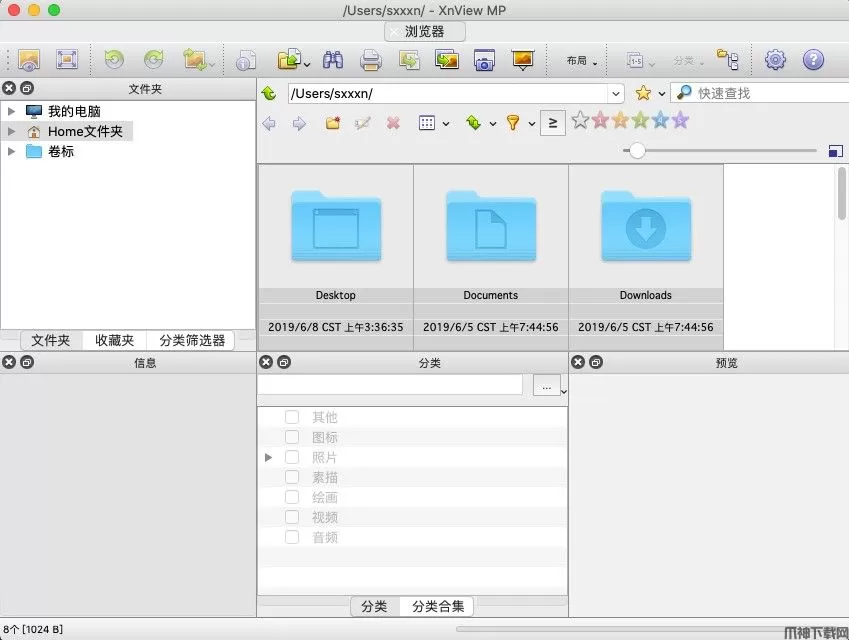This screenshot has height=640, width=849.
Task: Create a new folder using toolbar icon
Action: click(x=333, y=123)
